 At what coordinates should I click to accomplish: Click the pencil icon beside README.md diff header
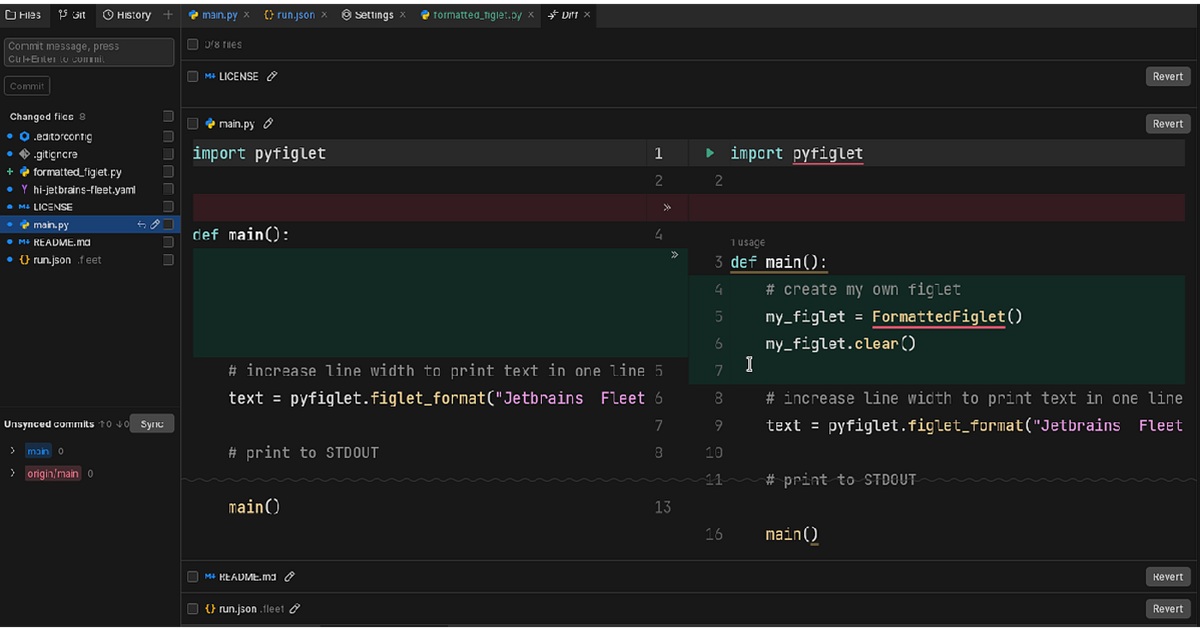[290, 577]
